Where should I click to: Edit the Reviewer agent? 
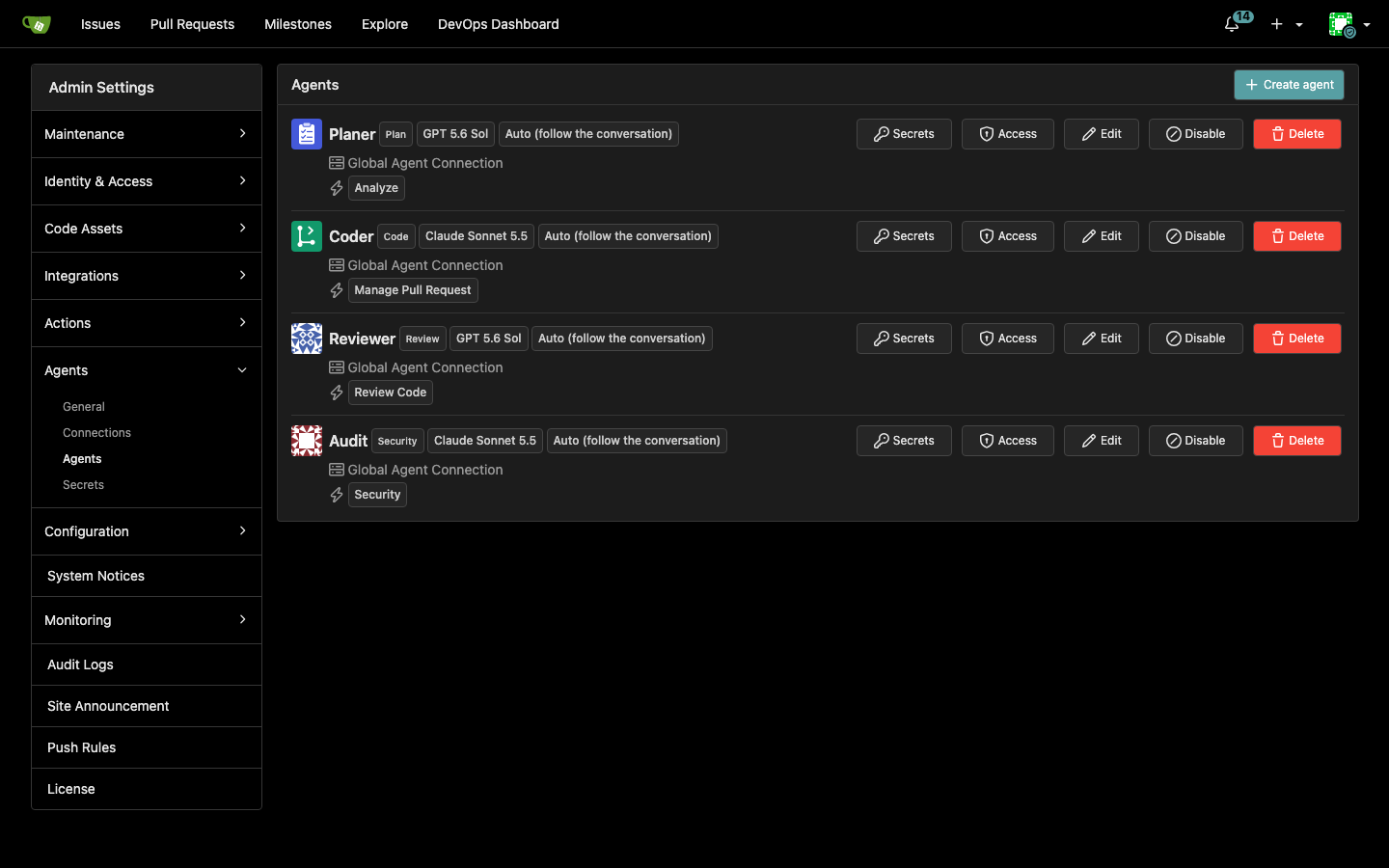1102,339
